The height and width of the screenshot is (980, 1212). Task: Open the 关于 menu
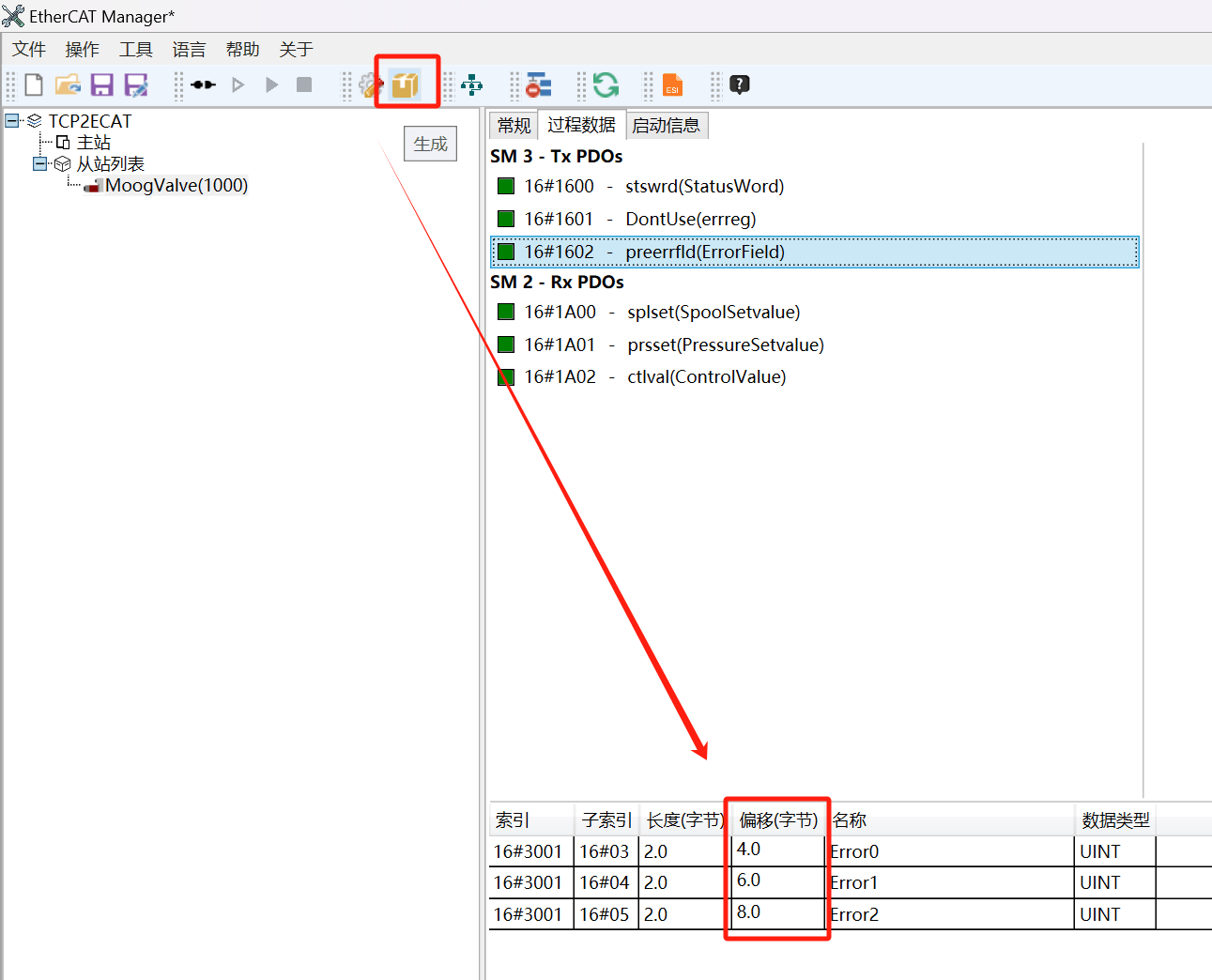pyautogui.click(x=297, y=49)
